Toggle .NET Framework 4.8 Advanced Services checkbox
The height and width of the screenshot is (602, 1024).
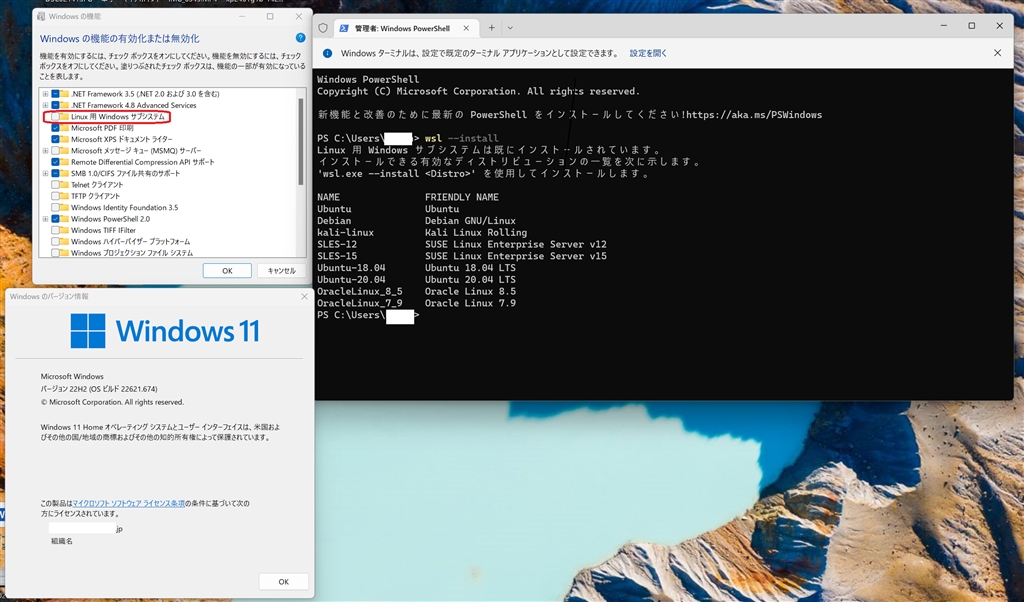pyautogui.click(x=56, y=105)
